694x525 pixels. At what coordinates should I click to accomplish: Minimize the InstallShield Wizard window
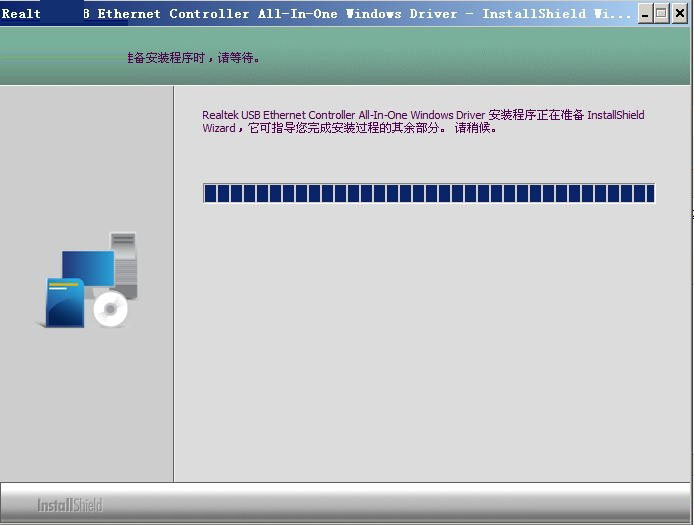(x=645, y=14)
